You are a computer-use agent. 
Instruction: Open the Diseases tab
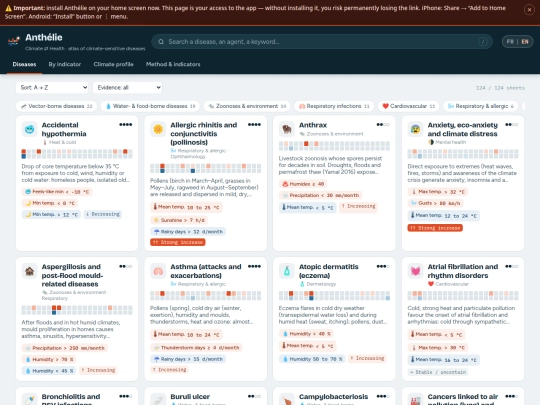(24, 64)
